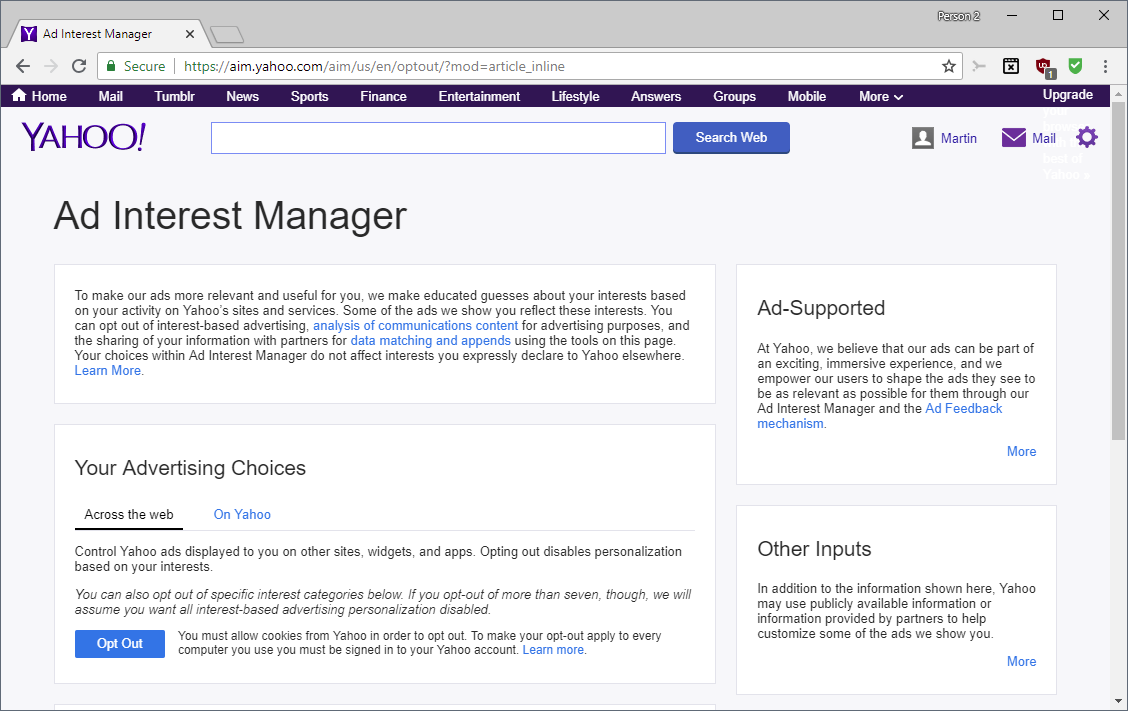Screen dimensions: 1128x711
Task: Open Tumblr in the navbar
Action: [175, 96]
